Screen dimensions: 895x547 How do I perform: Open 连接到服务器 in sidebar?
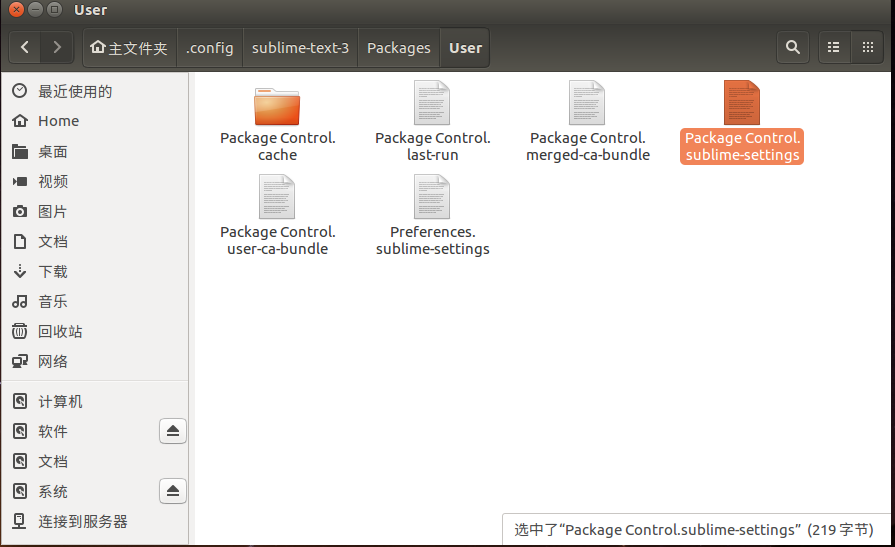[x=94, y=522]
